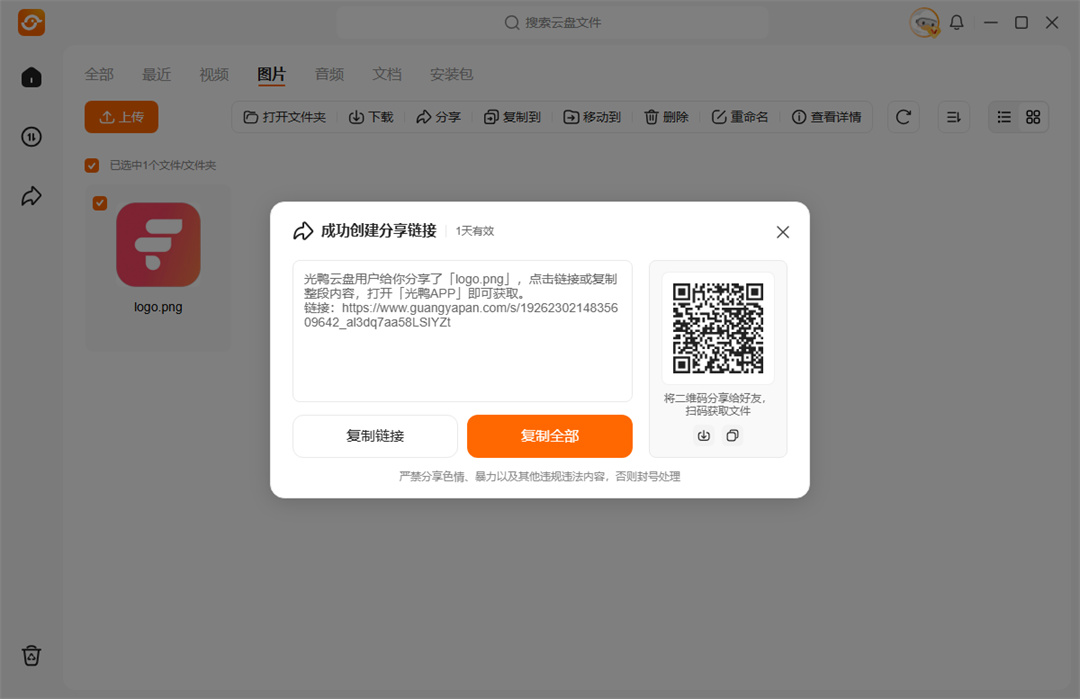Minimize the application window
Image resolution: width=1080 pixels, height=699 pixels.
[x=990, y=23]
